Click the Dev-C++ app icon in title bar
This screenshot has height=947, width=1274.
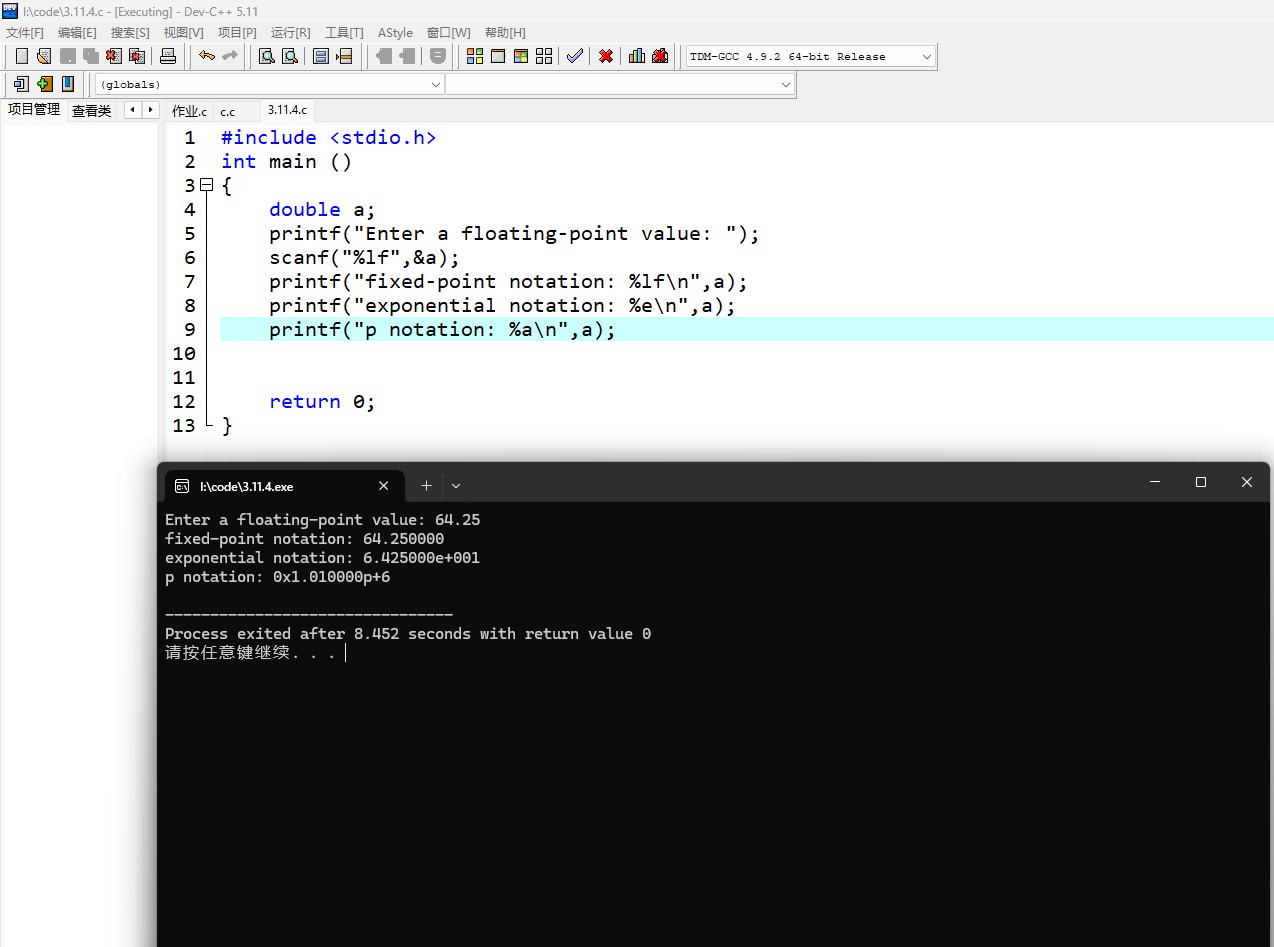[10, 11]
